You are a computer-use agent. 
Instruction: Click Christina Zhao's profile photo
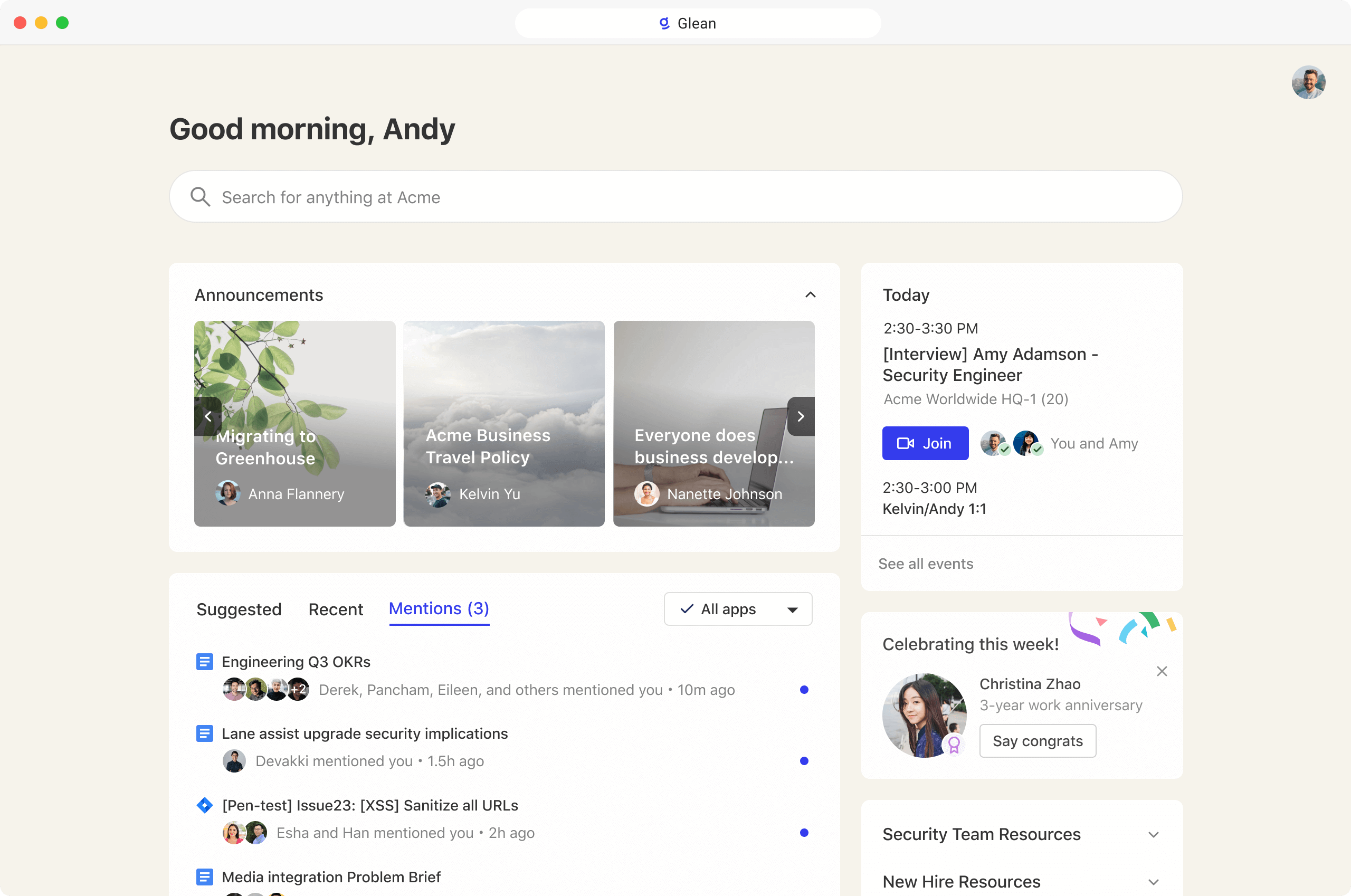click(x=924, y=715)
